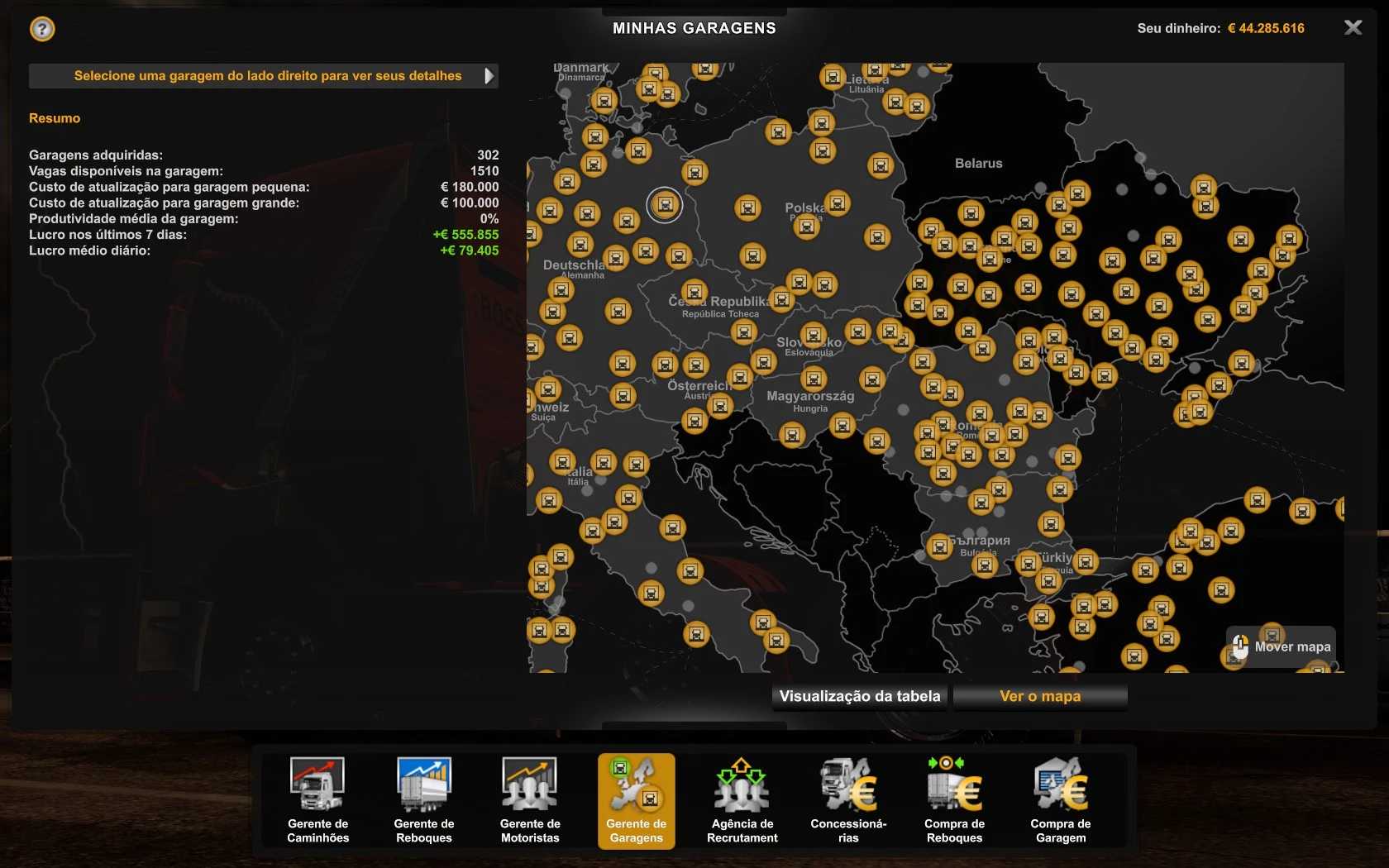Close the Minhas Garagens window
Image resolution: width=1389 pixels, height=868 pixels.
(x=1353, y=28)
